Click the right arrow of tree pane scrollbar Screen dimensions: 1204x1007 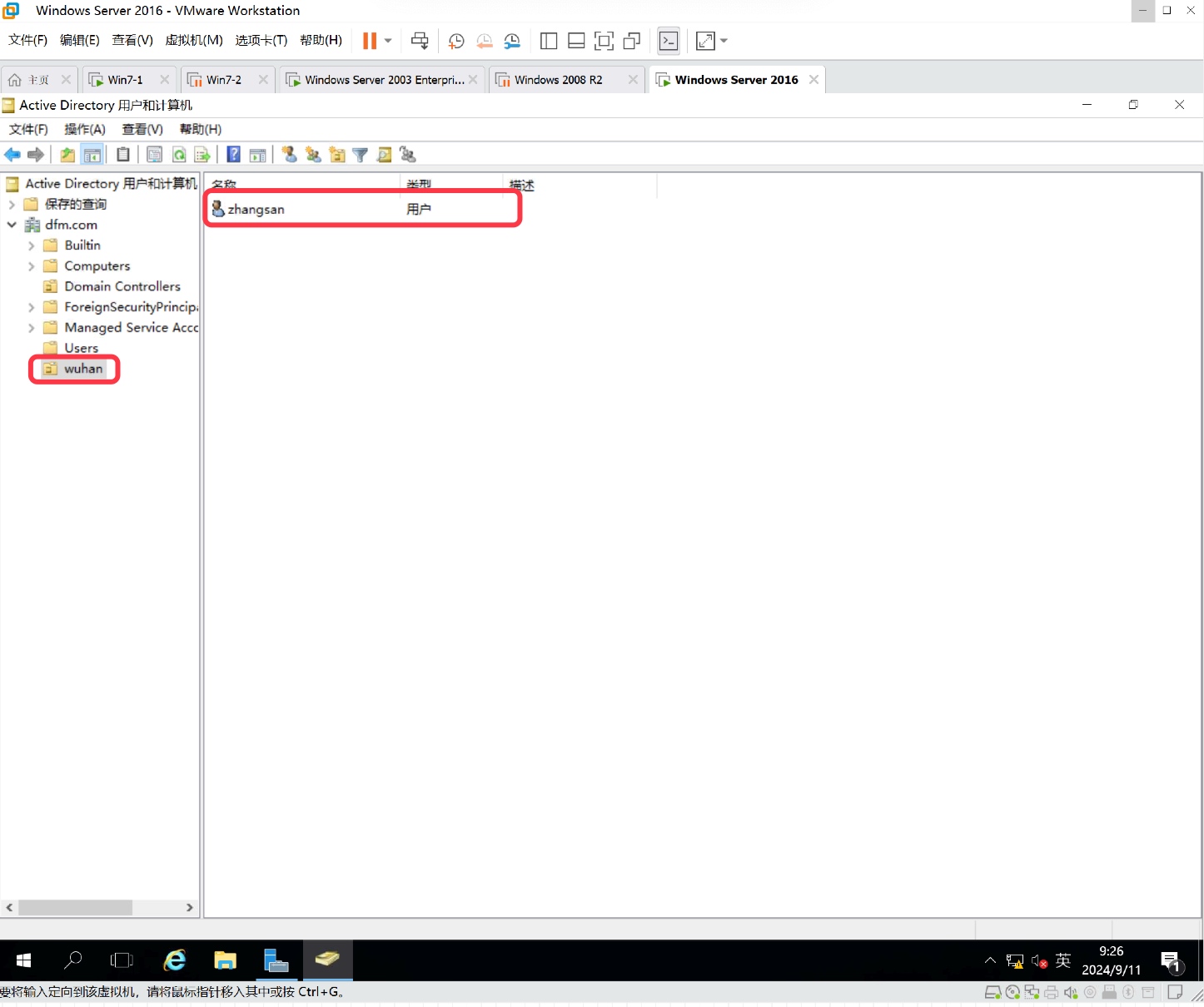(190, 908)
